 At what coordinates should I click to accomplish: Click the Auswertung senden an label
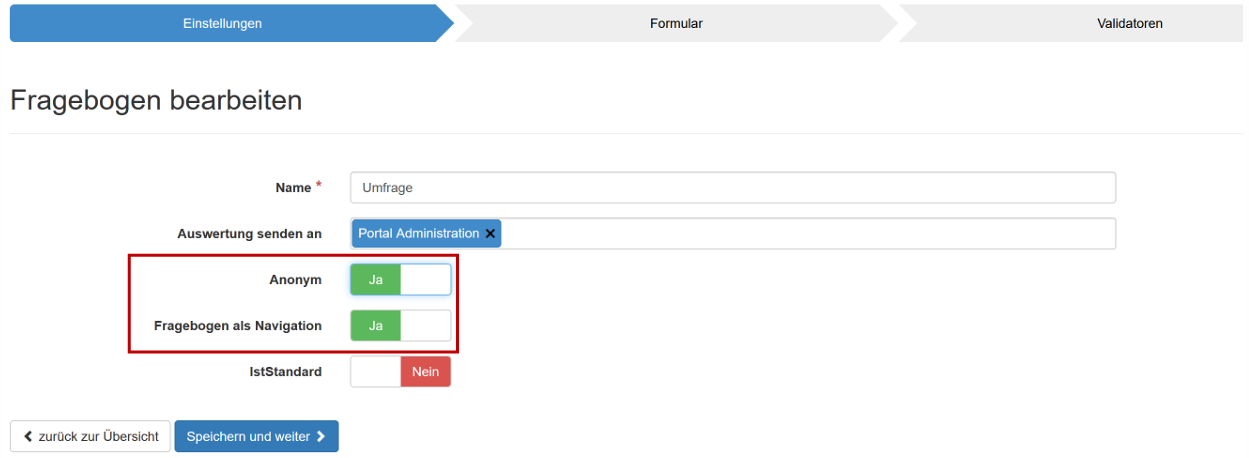pos(249,234)
